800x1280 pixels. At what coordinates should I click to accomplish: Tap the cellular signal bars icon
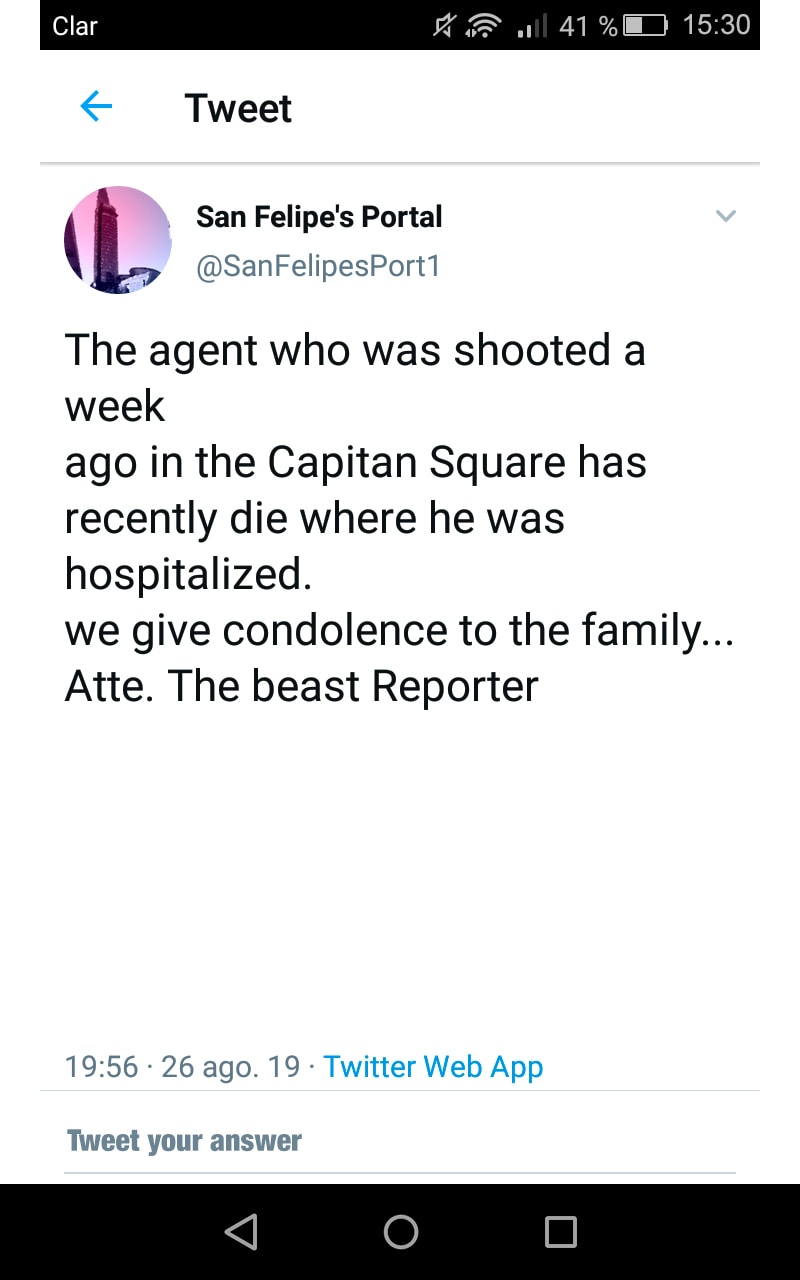pyautogui.click(x=533, y=26)
